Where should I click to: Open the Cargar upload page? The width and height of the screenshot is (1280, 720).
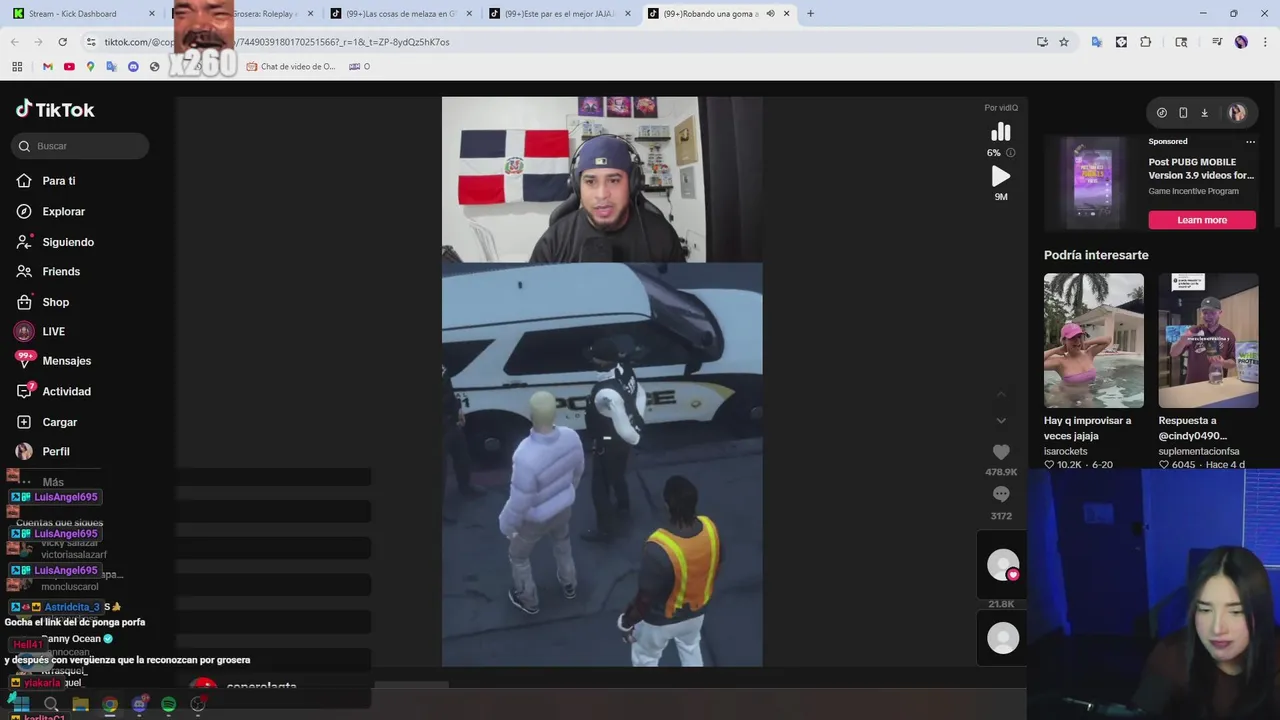(x=59, y=422)
